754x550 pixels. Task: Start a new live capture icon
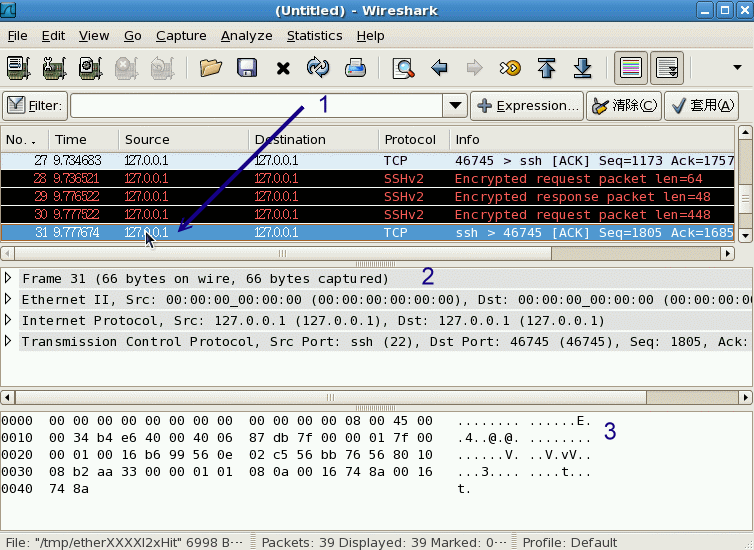tap(90, 68)
